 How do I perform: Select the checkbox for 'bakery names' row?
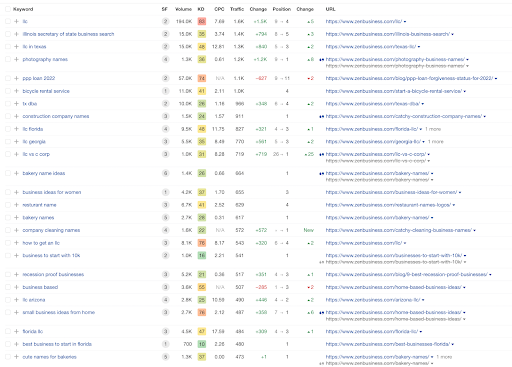coord(8,218)
